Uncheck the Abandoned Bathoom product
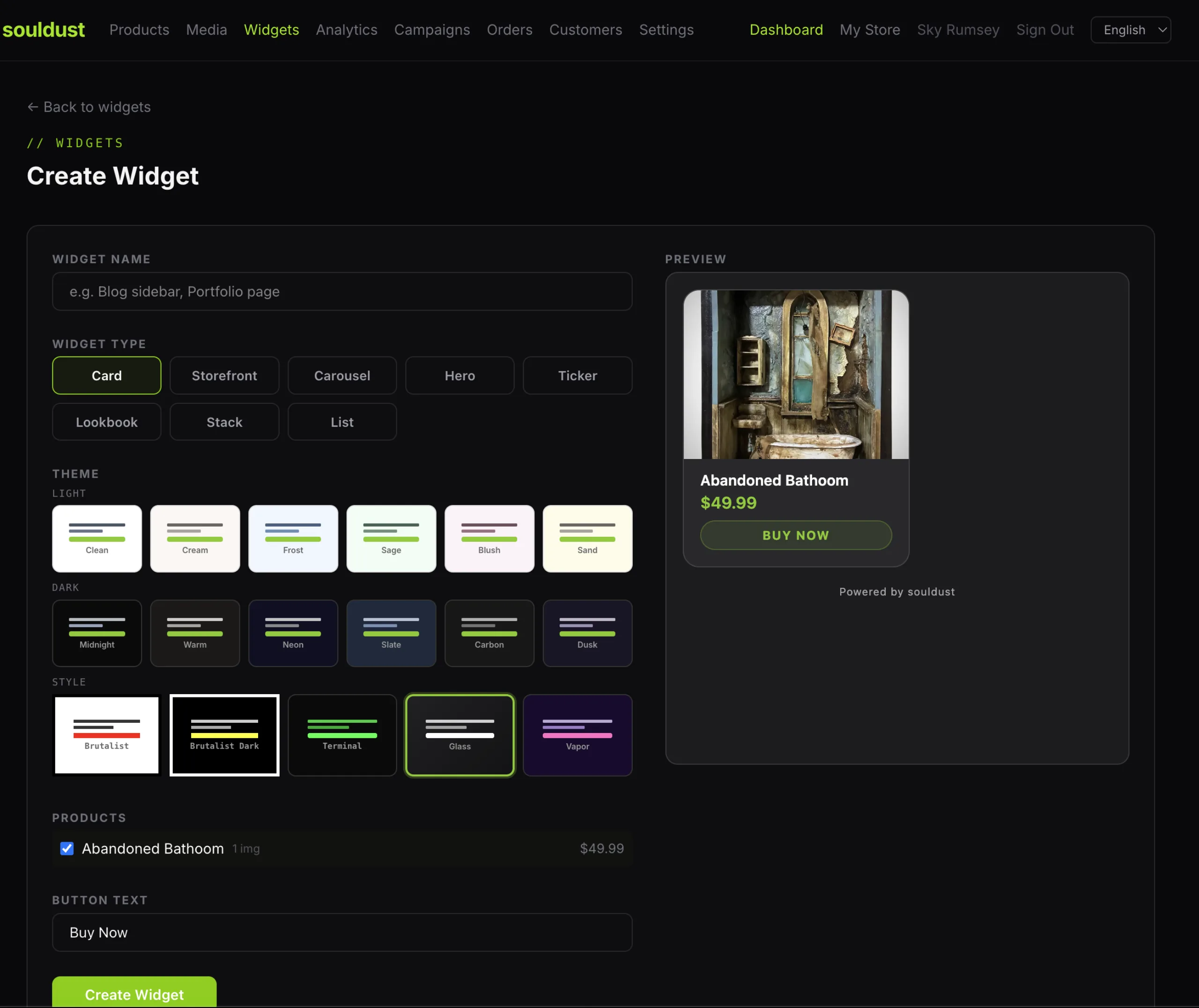Viewport: 1199px width, 1008px height. [x=67, y=849]
